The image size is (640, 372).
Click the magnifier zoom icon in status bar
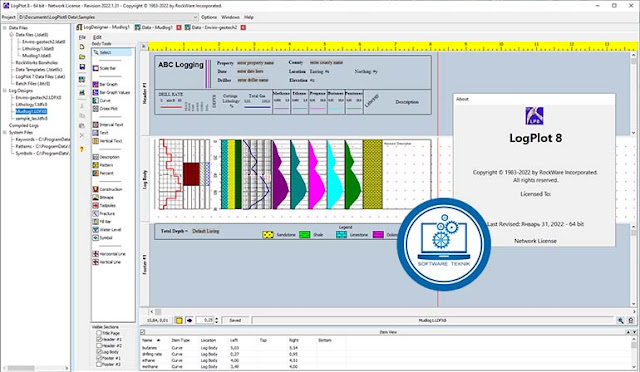tap(620, 321)
